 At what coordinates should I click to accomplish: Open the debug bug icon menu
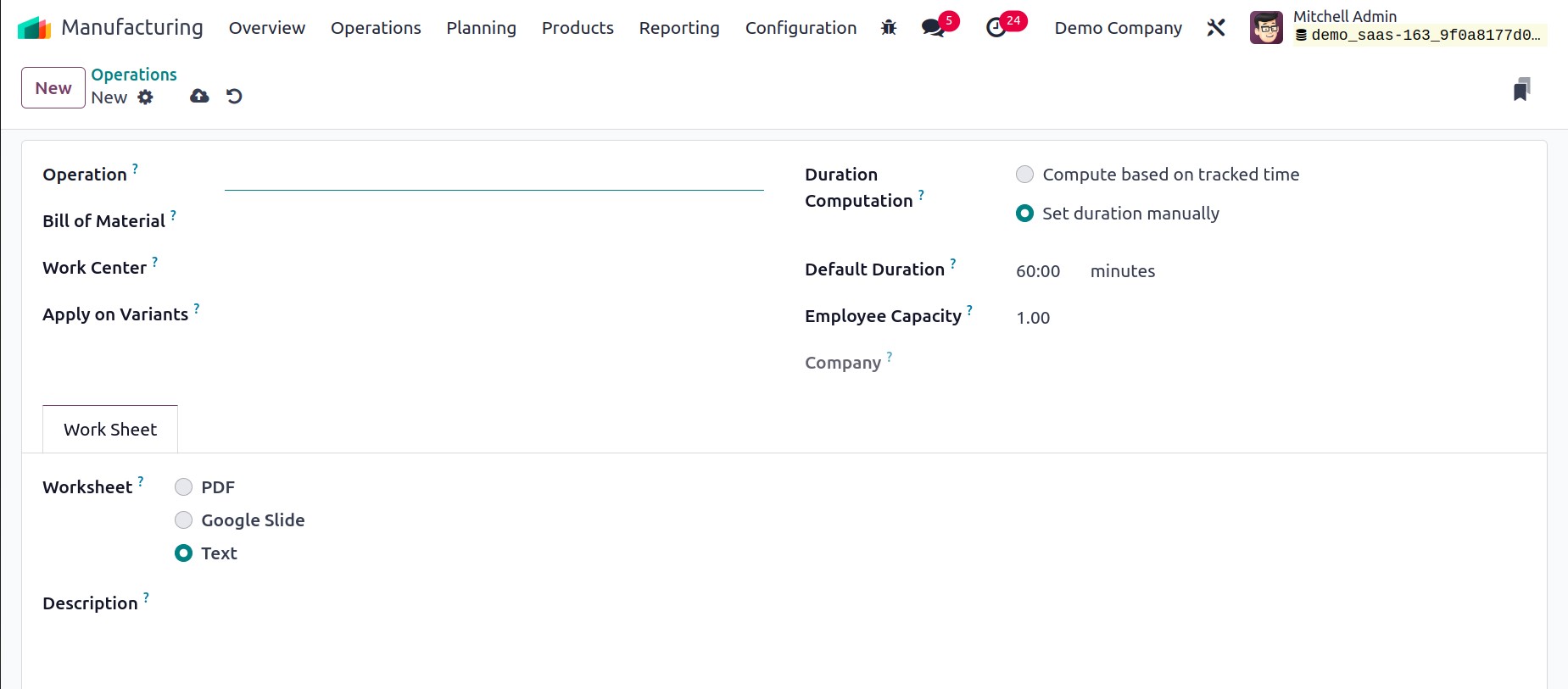tap(889, 28)
